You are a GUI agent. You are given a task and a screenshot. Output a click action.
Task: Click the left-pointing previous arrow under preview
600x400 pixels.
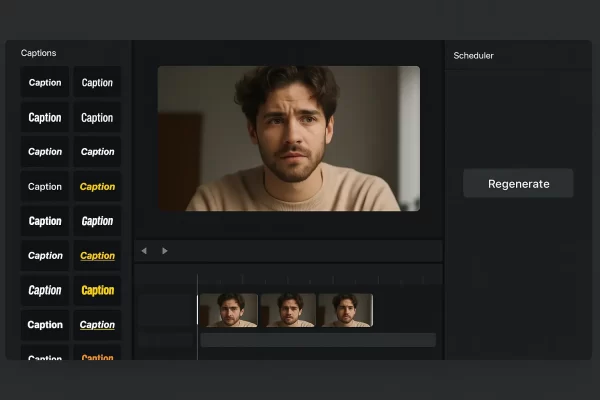(x=144, y=251)
